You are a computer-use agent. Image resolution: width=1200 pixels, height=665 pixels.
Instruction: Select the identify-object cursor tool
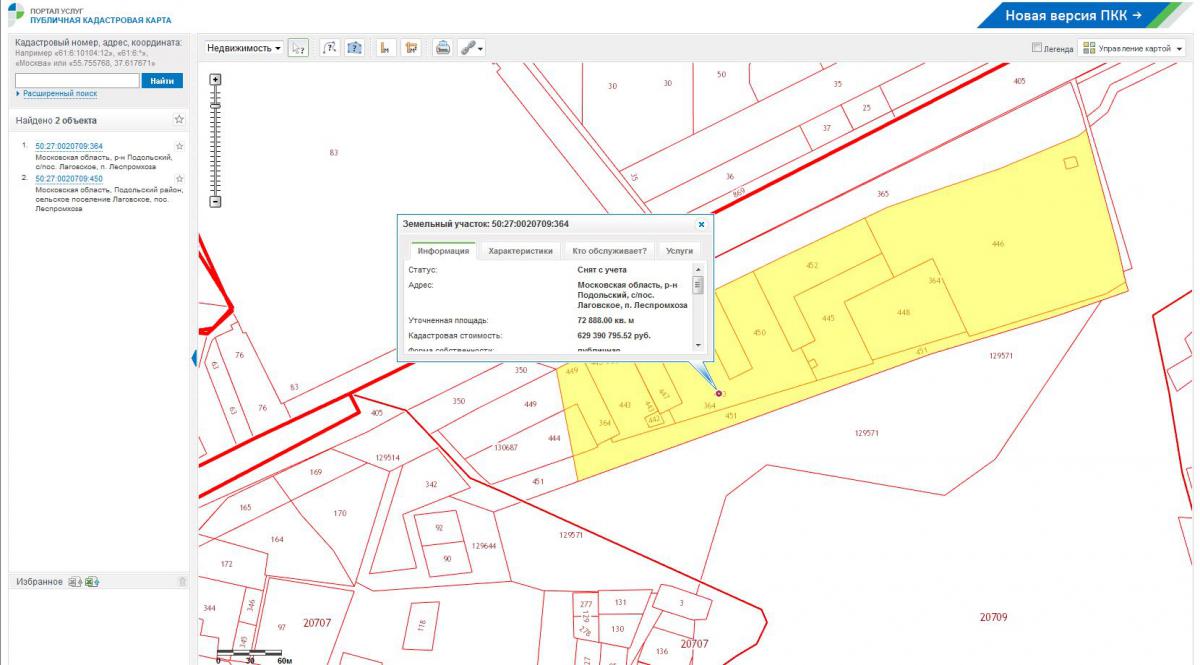click(297, 48)
